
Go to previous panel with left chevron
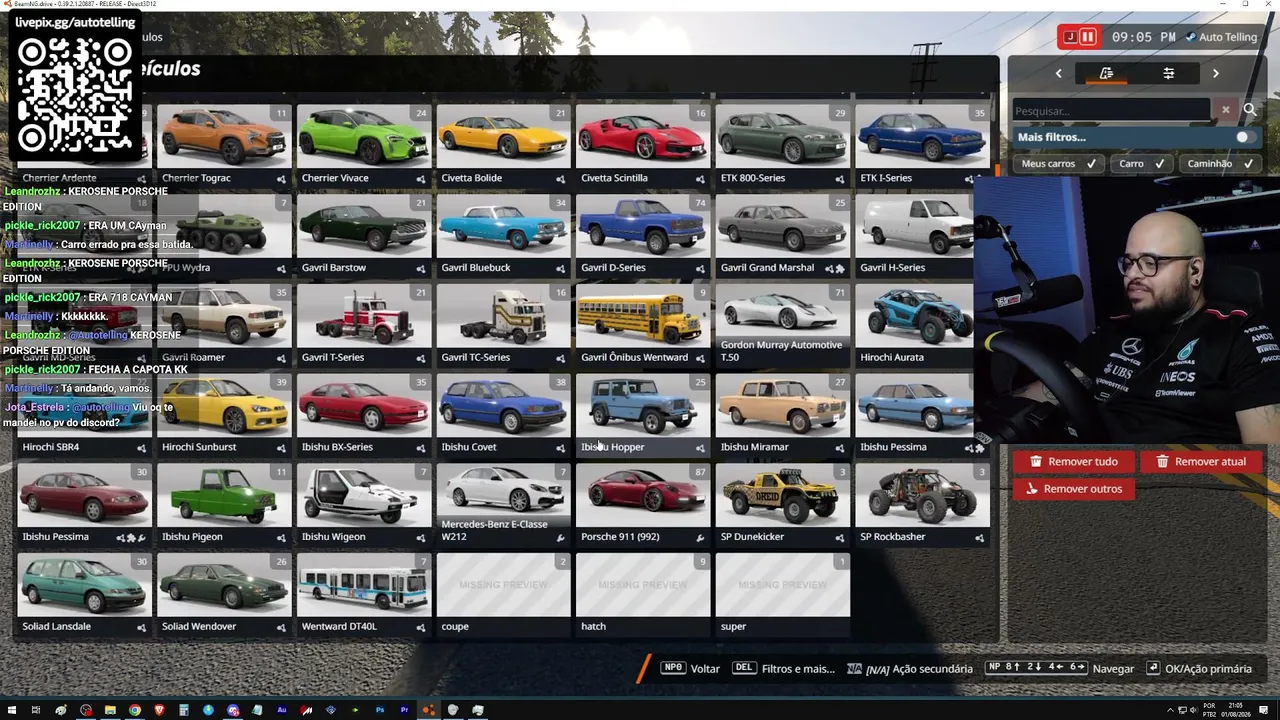coord(1058,73)
